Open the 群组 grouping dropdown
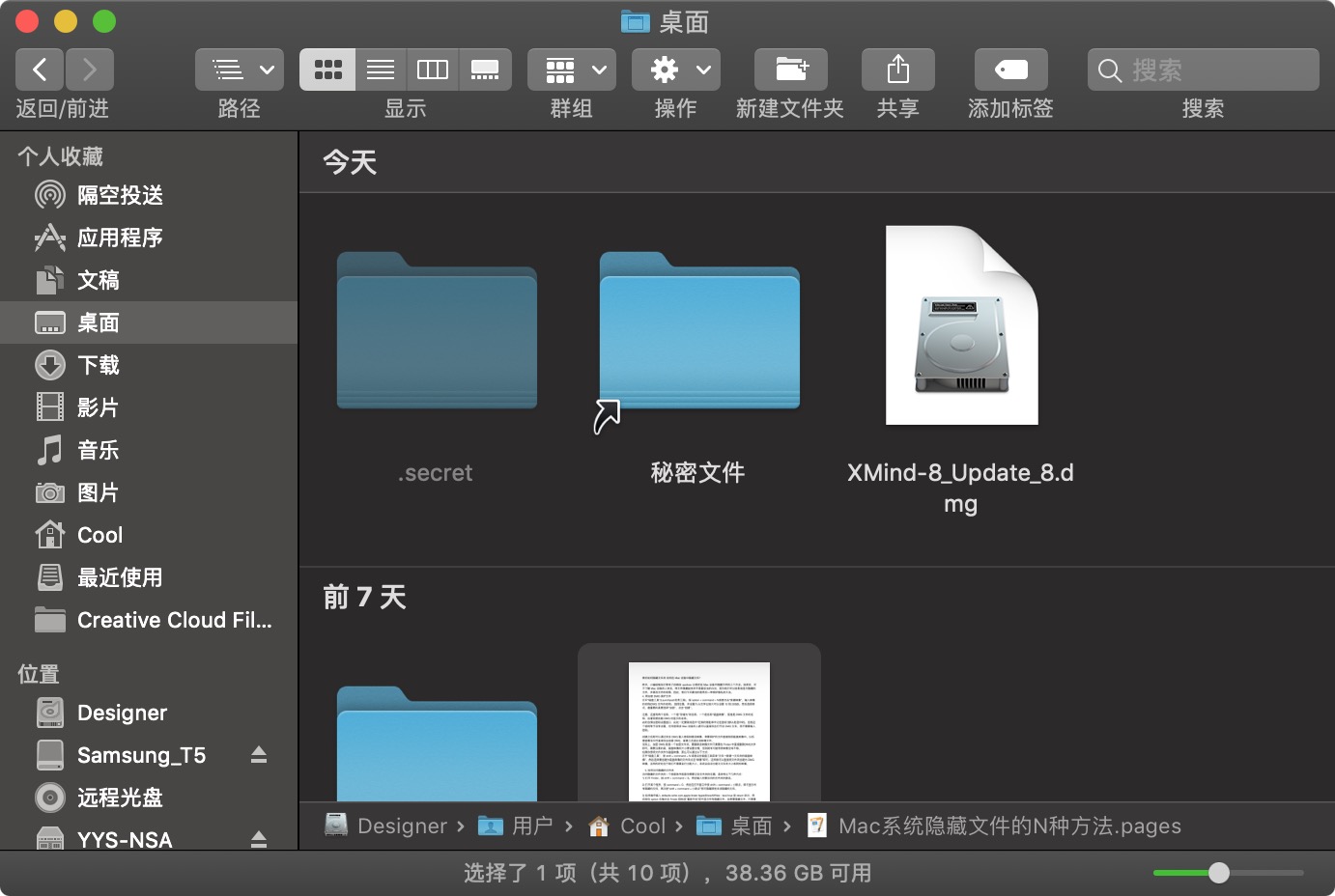 (x=572, y=70)
